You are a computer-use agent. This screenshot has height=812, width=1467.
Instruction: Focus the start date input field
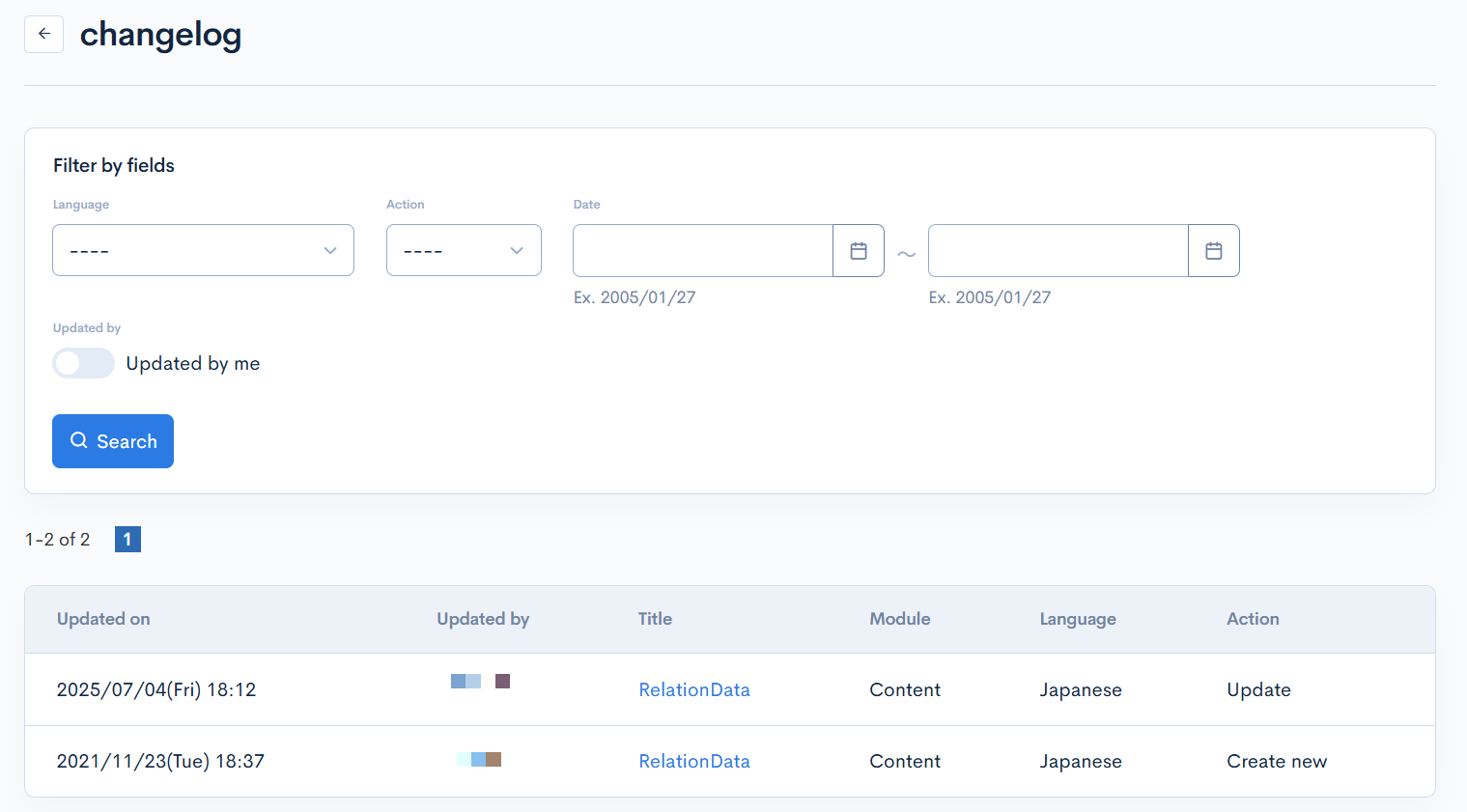[702, 251]
